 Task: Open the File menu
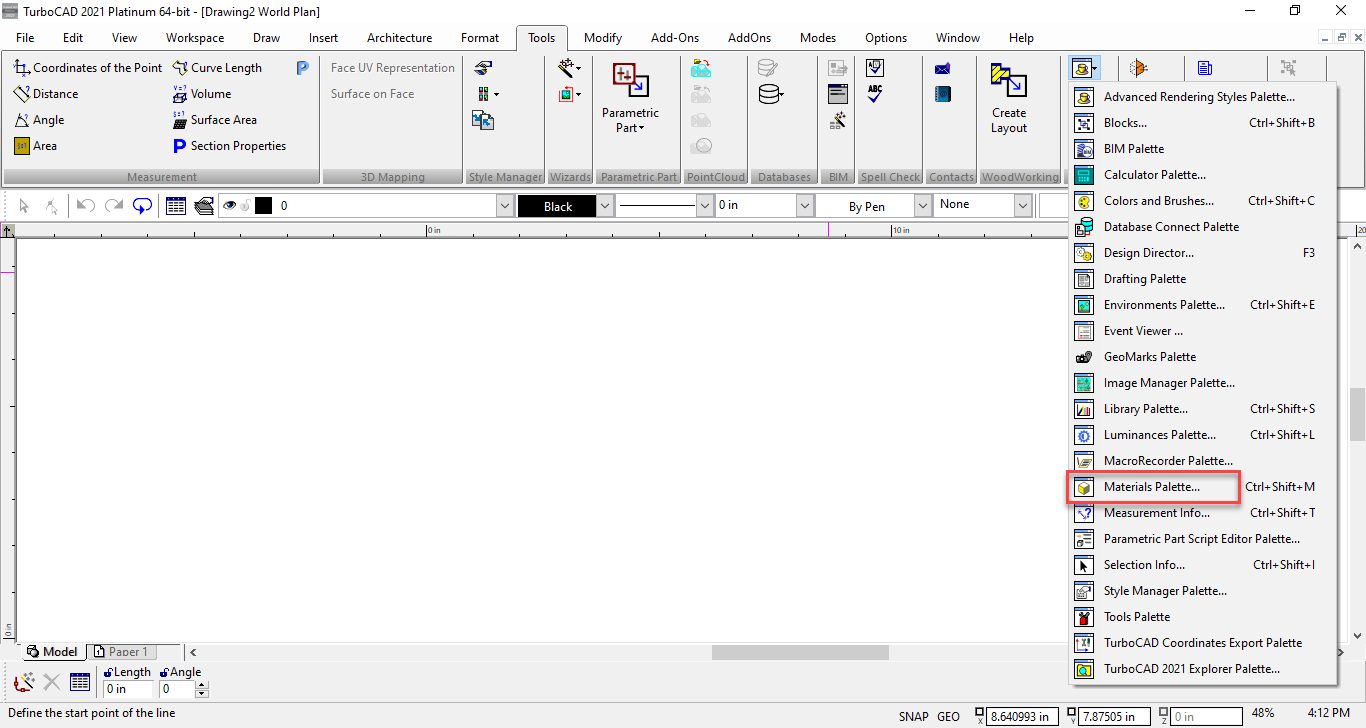[25, 38]
